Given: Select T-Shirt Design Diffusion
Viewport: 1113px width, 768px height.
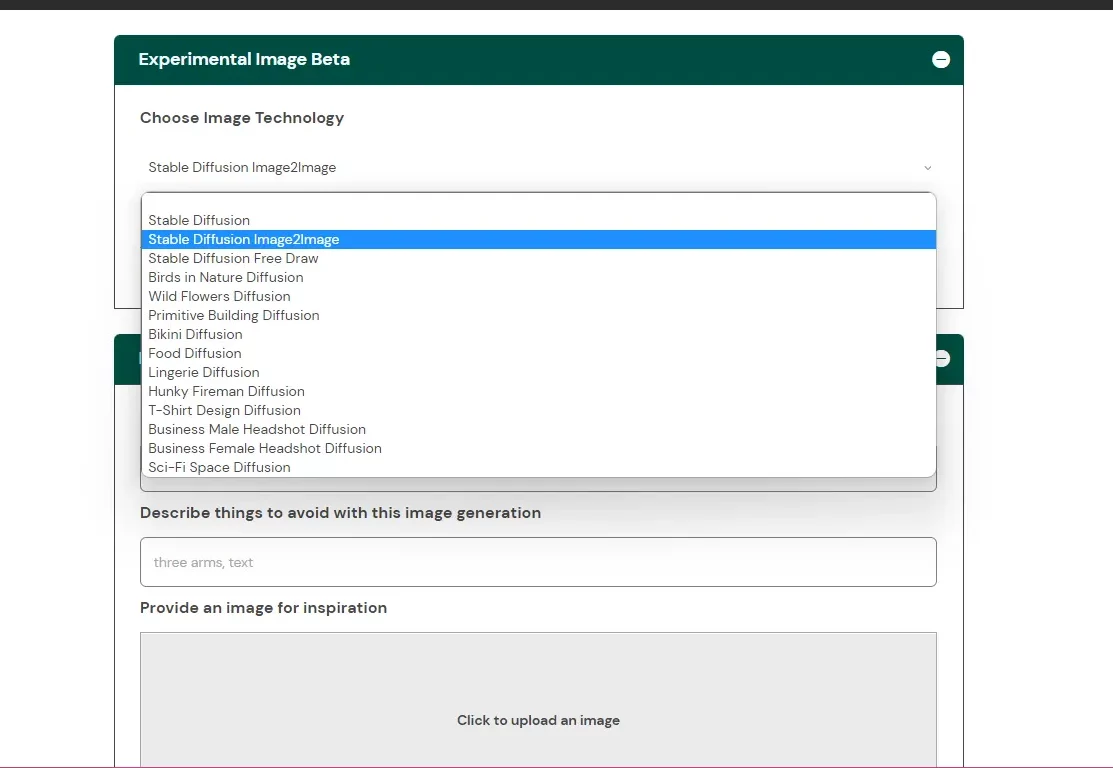Looking at the screenshot, I should (224, 410).
